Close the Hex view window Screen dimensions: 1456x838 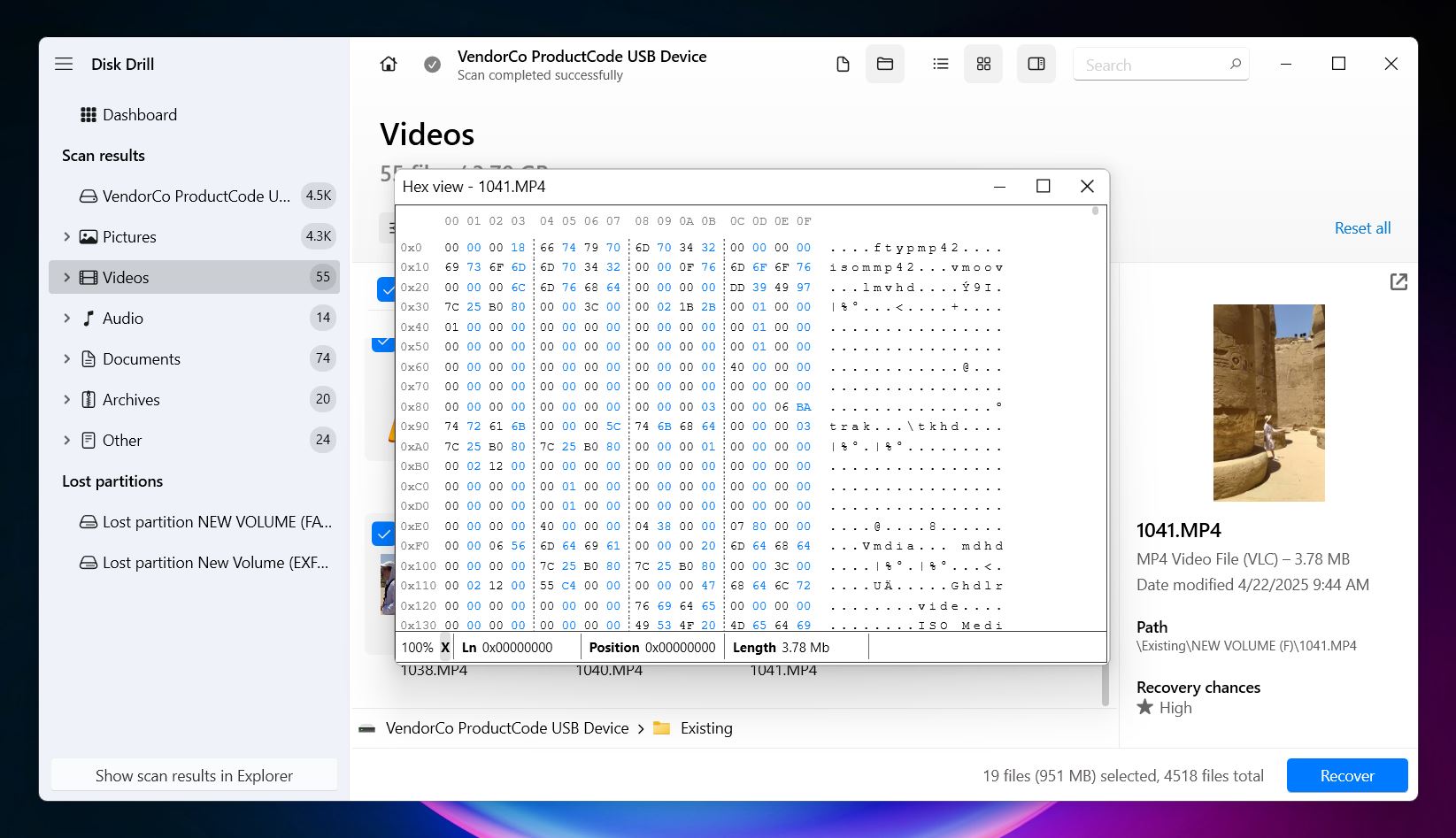pos(1087,186)
